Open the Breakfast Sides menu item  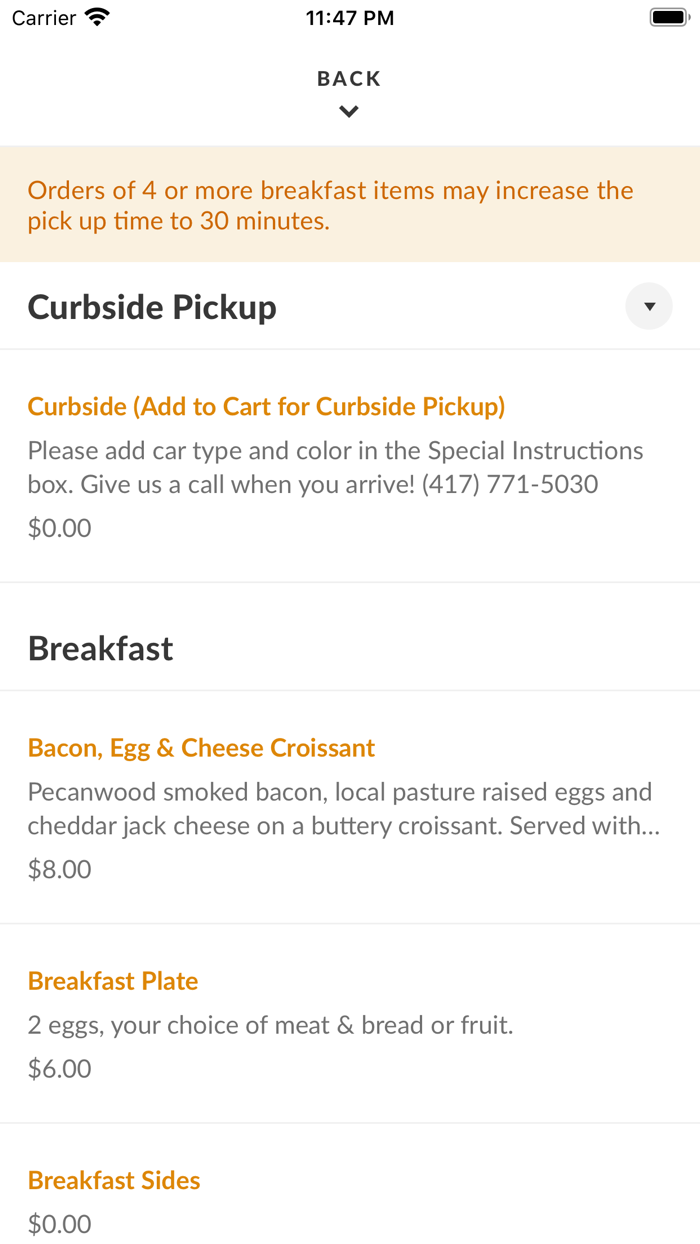click(114, 1180)
